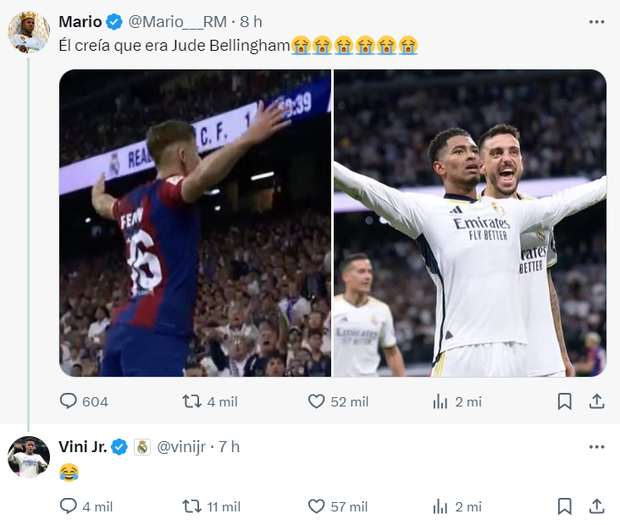Share Mario's tweet
Image resolution: width=620 pixels, height=525 pixels.
point(596,401)
